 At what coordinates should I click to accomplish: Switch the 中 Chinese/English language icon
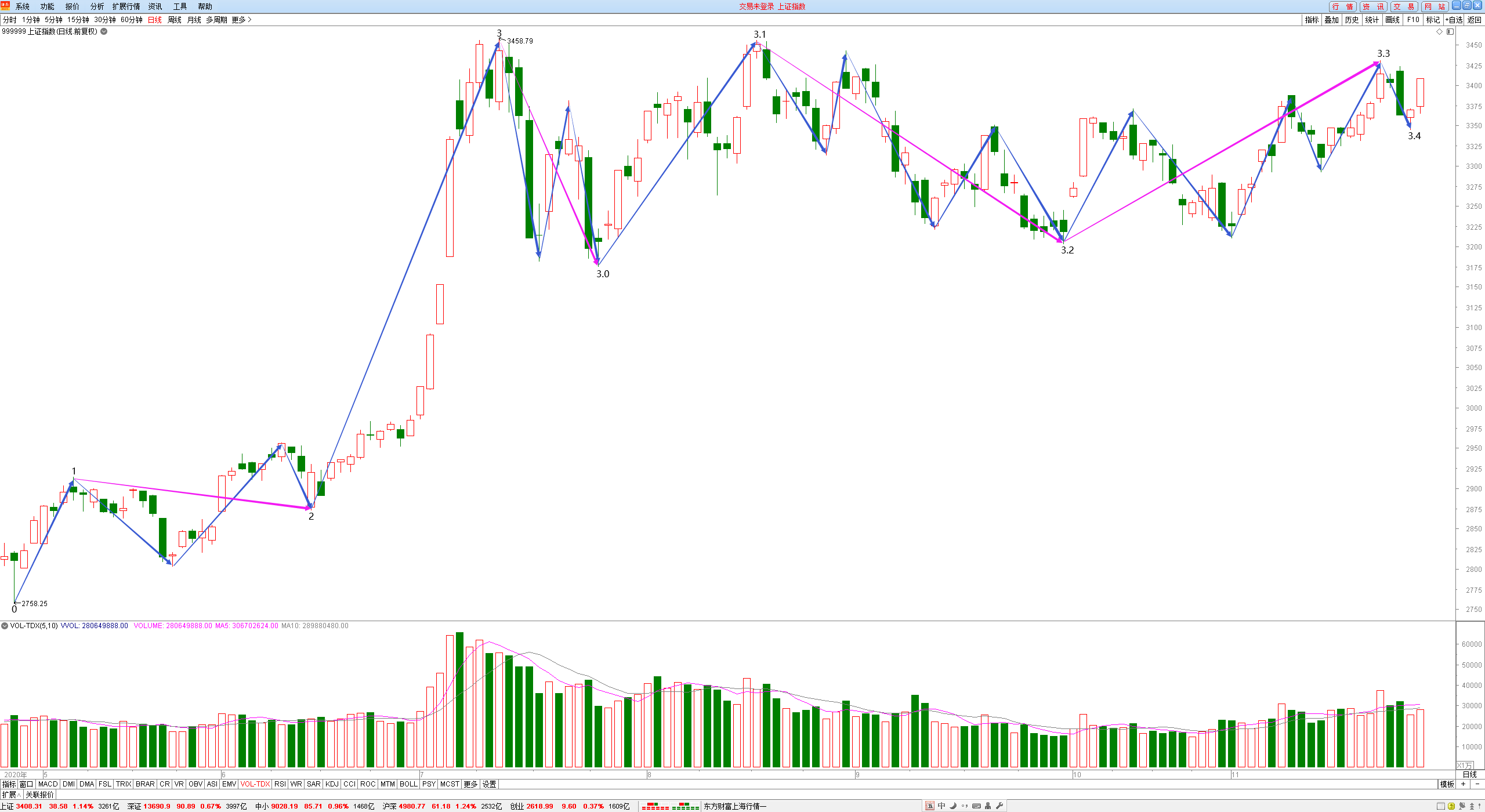[x=941, y=806]
